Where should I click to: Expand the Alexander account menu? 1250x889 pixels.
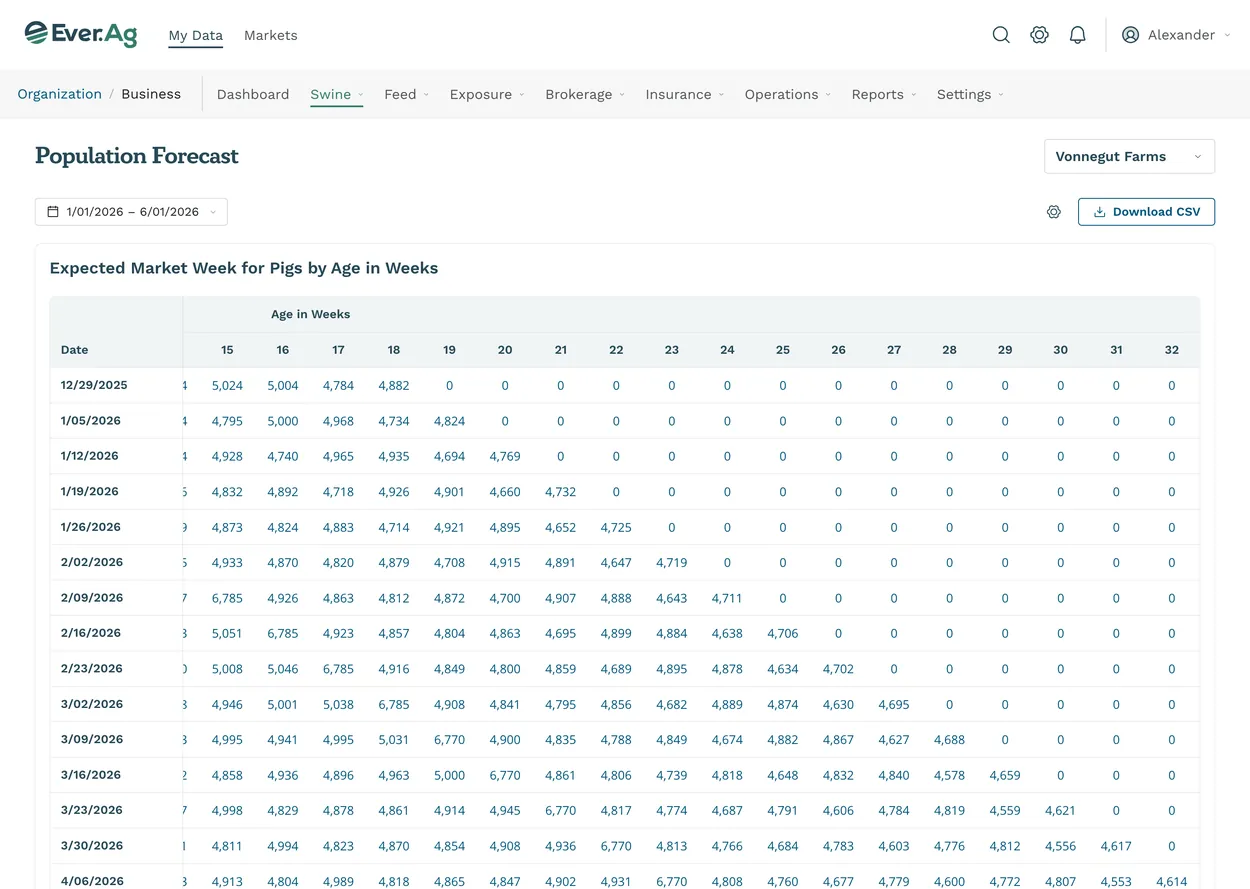1177,35
